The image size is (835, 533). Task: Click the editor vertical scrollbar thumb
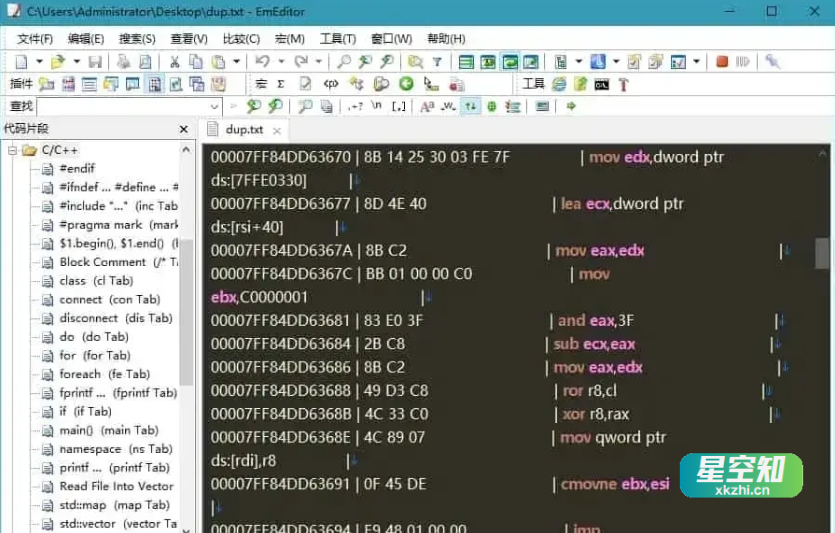[822, 253]
